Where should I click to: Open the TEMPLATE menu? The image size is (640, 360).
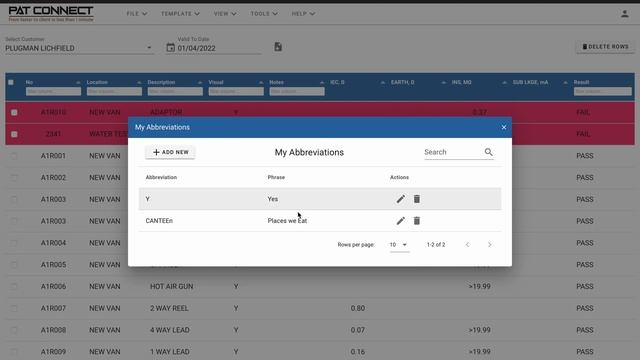pos(180,14)
